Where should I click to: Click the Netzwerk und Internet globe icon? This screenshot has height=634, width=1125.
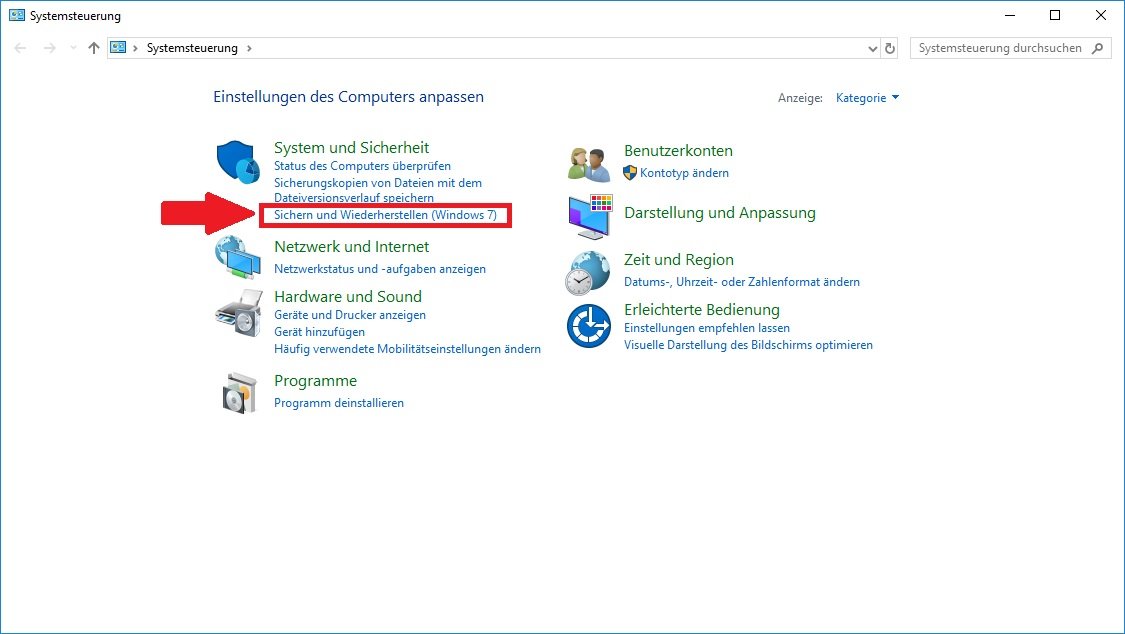(x=238, y=257)
